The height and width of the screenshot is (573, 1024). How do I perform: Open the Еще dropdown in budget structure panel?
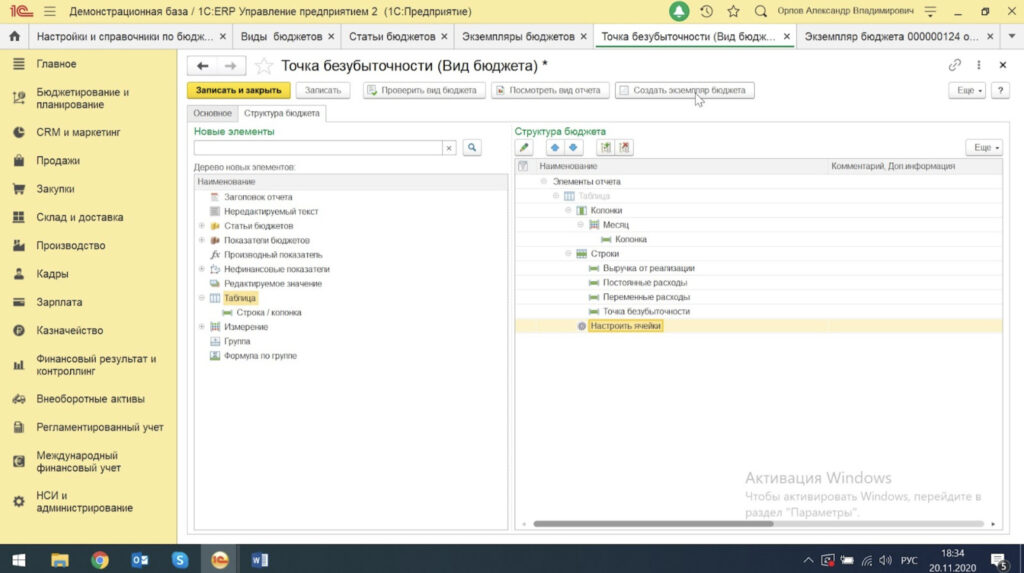click(x=984, y=148)
